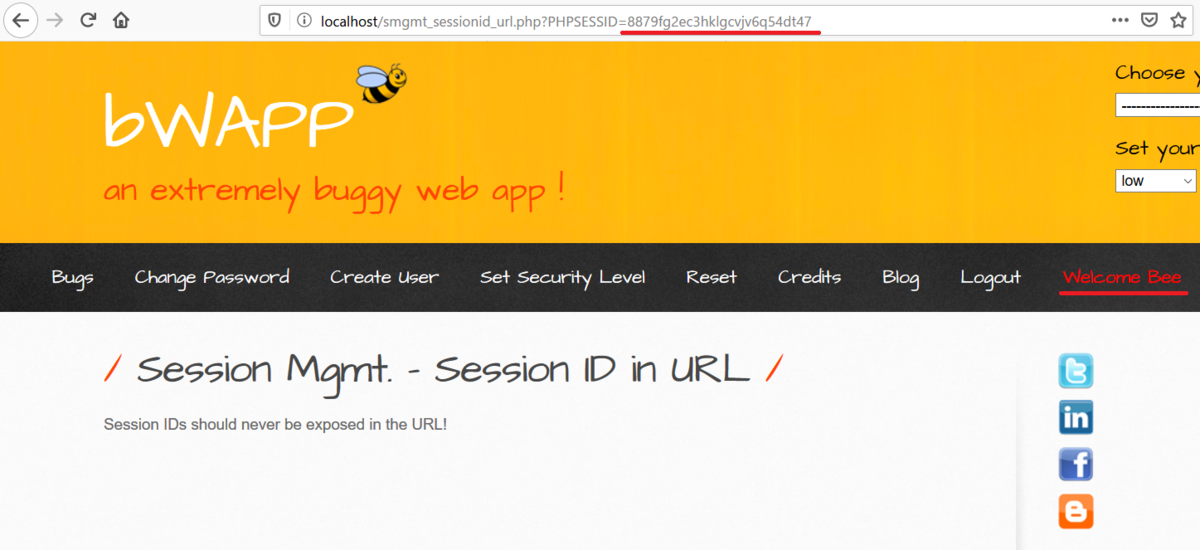This screenshot has height=550, width=1200.
Task: Click text Session IDs should never be exposed
Action: pyautogui.click(x=275, y=424)
